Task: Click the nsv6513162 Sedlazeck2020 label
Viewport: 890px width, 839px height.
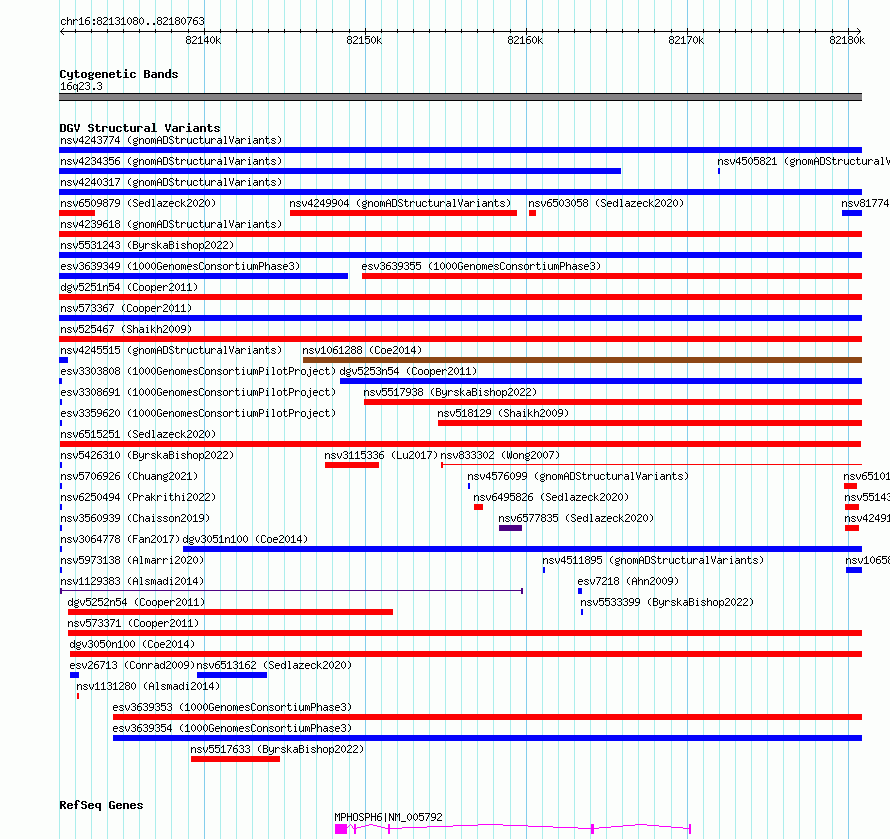Action: pos(274,665)
